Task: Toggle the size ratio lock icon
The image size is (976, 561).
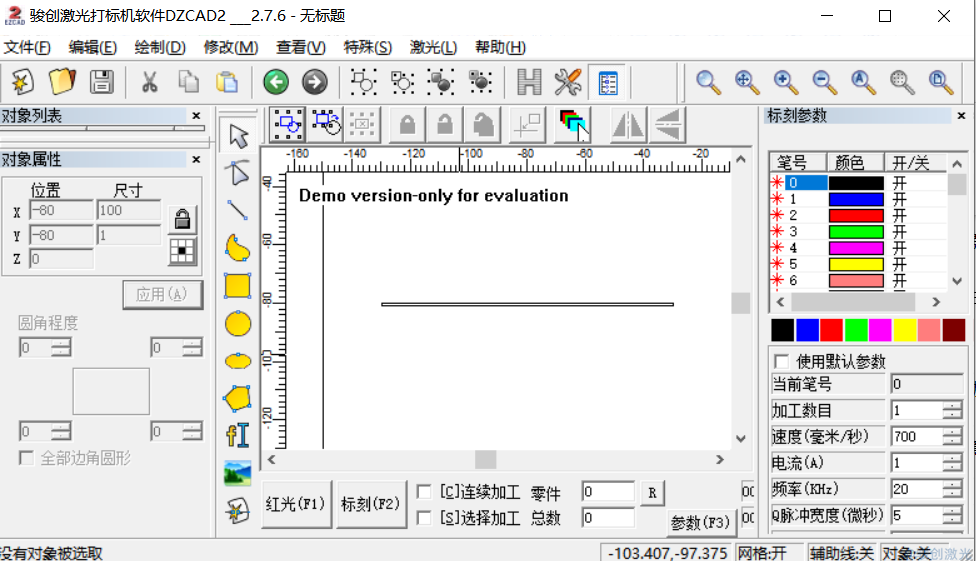Action: [182, 219]
